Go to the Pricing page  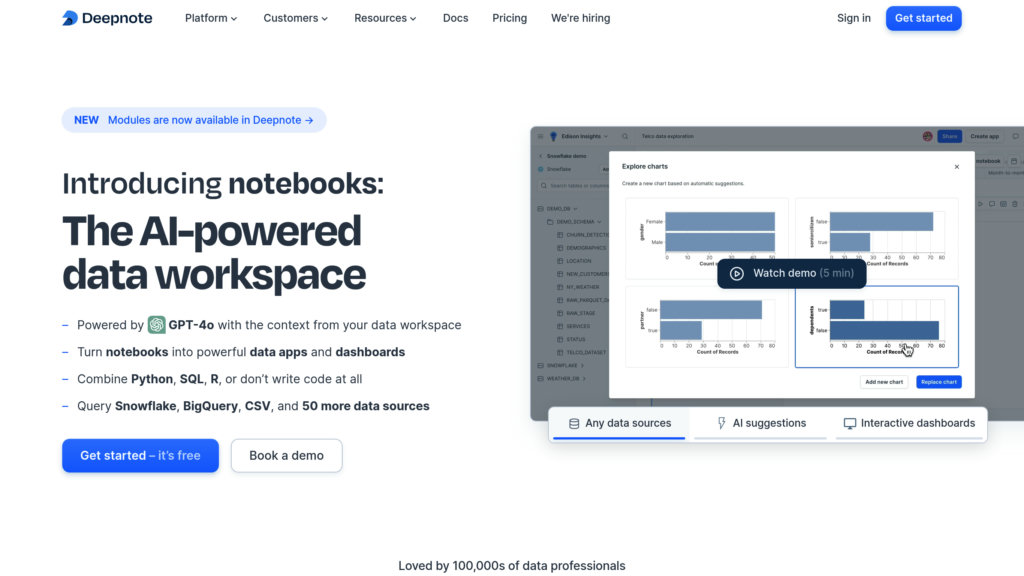click(509, 18)
